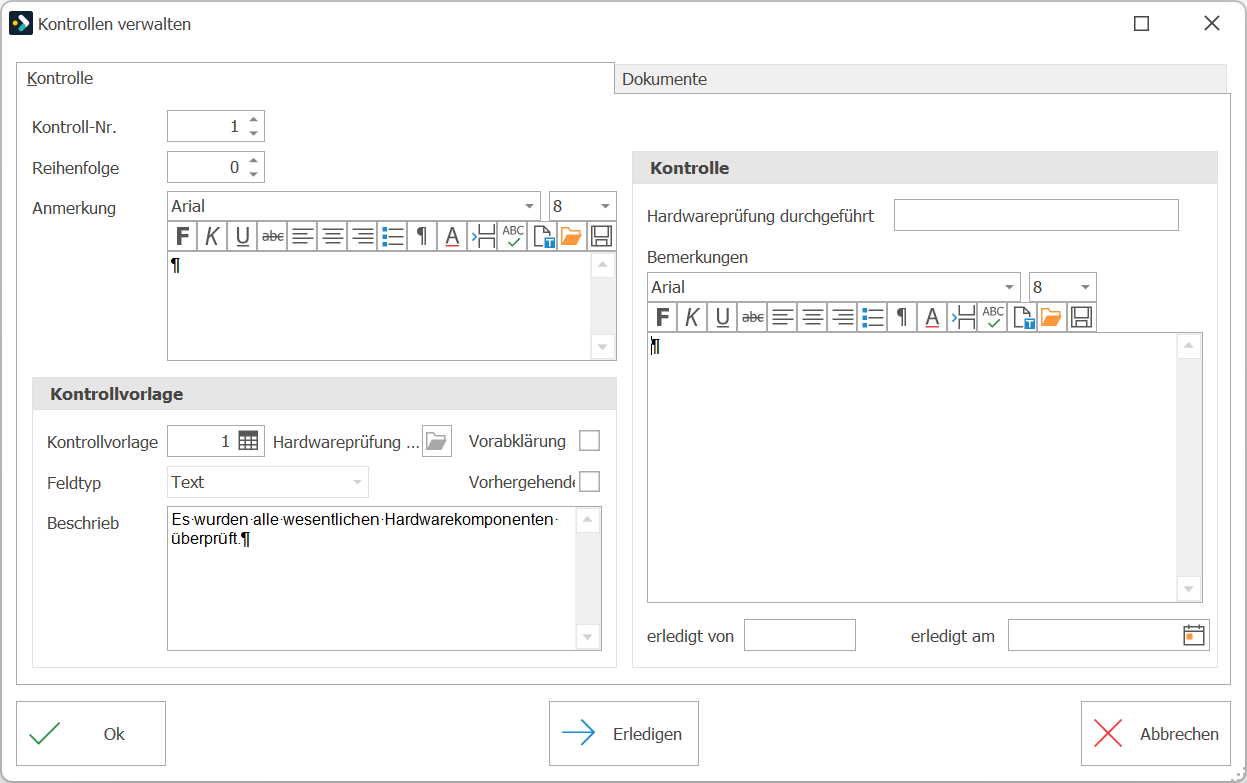Run spell check in Anmerkung toolbar
This screenshot has height=783, width=1247.
[512, 236]
